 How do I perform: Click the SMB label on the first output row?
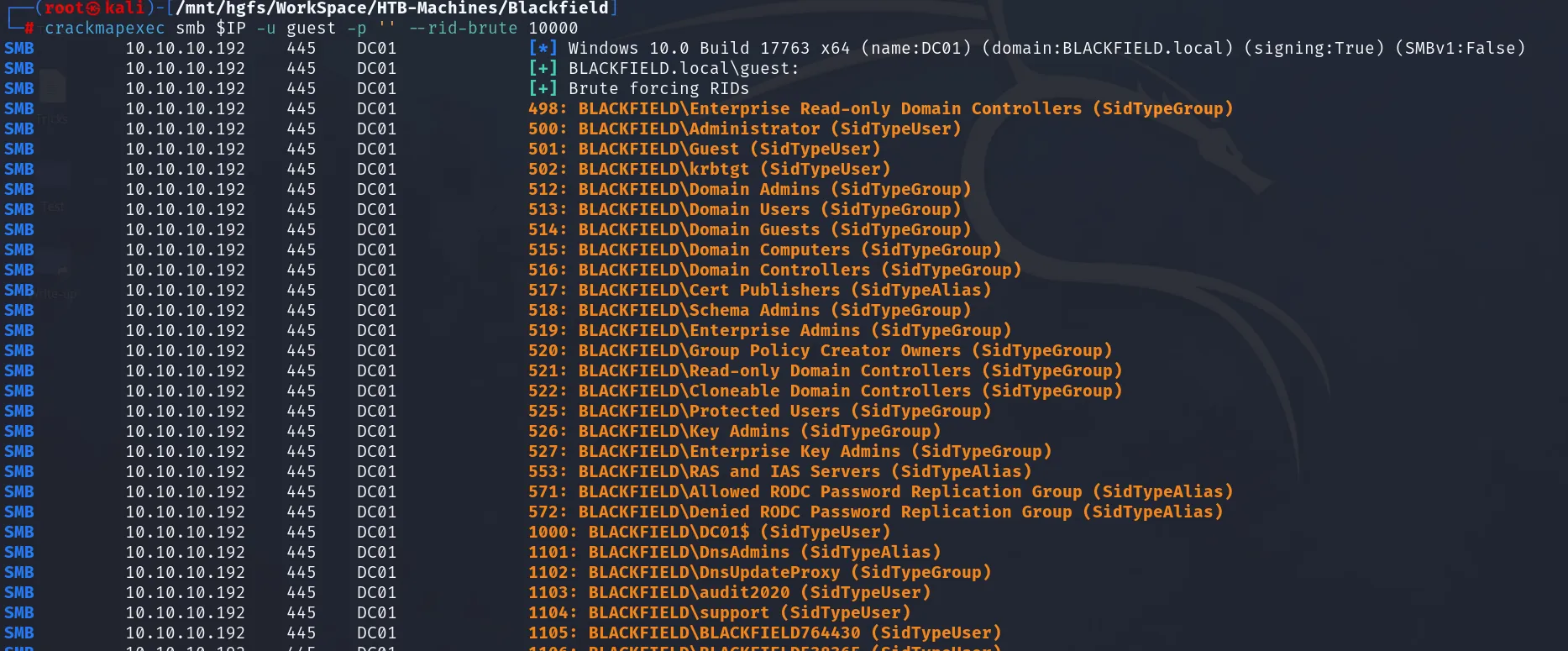pyautogui.click(x=19, y=48)
